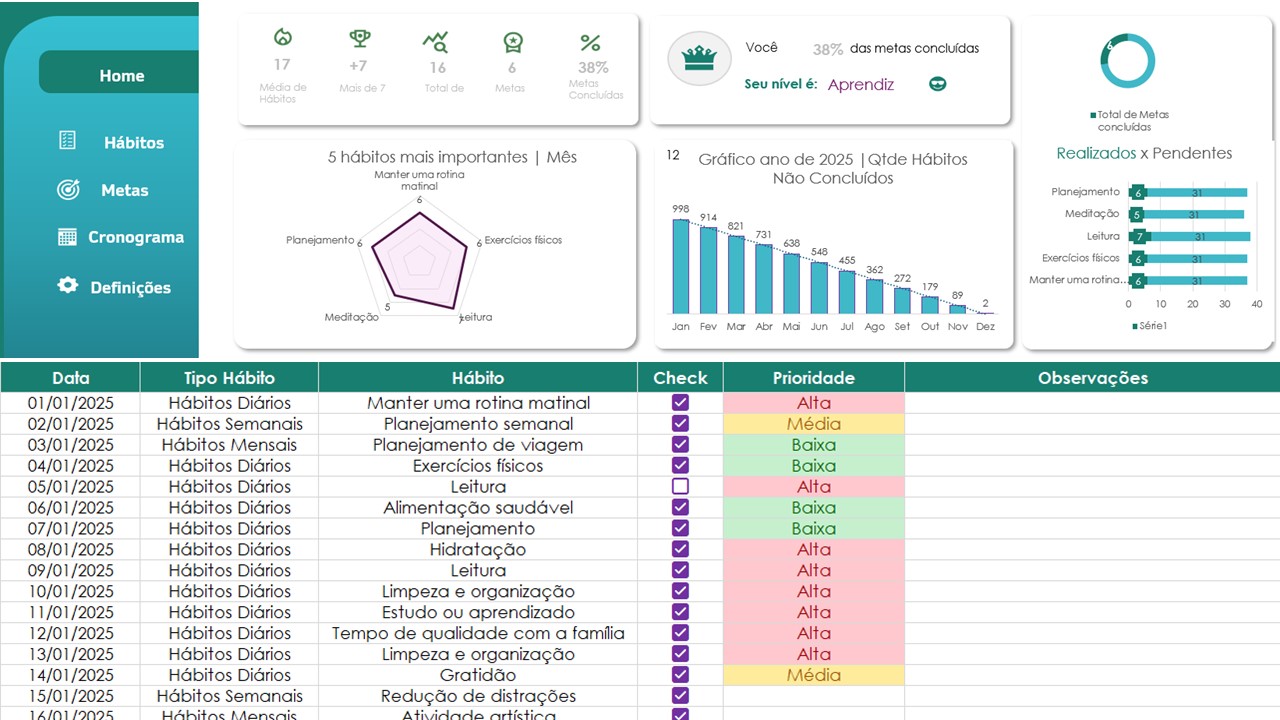Uncheck the 01/01/2025 Manter uma rotina matinal checkbox
1280x720 pixels.
point(680,402)
